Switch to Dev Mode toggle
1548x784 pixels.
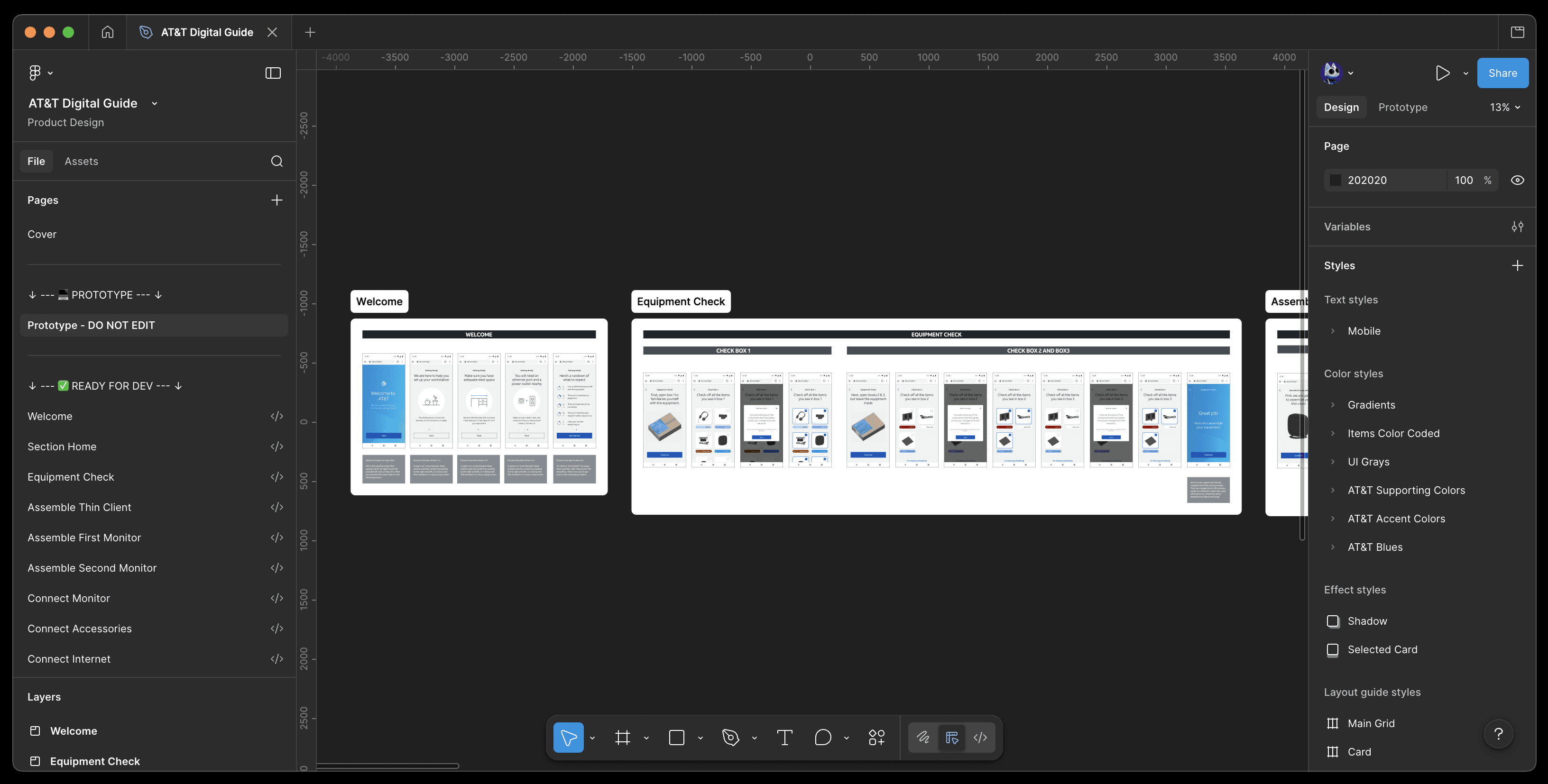pos(980,737)
